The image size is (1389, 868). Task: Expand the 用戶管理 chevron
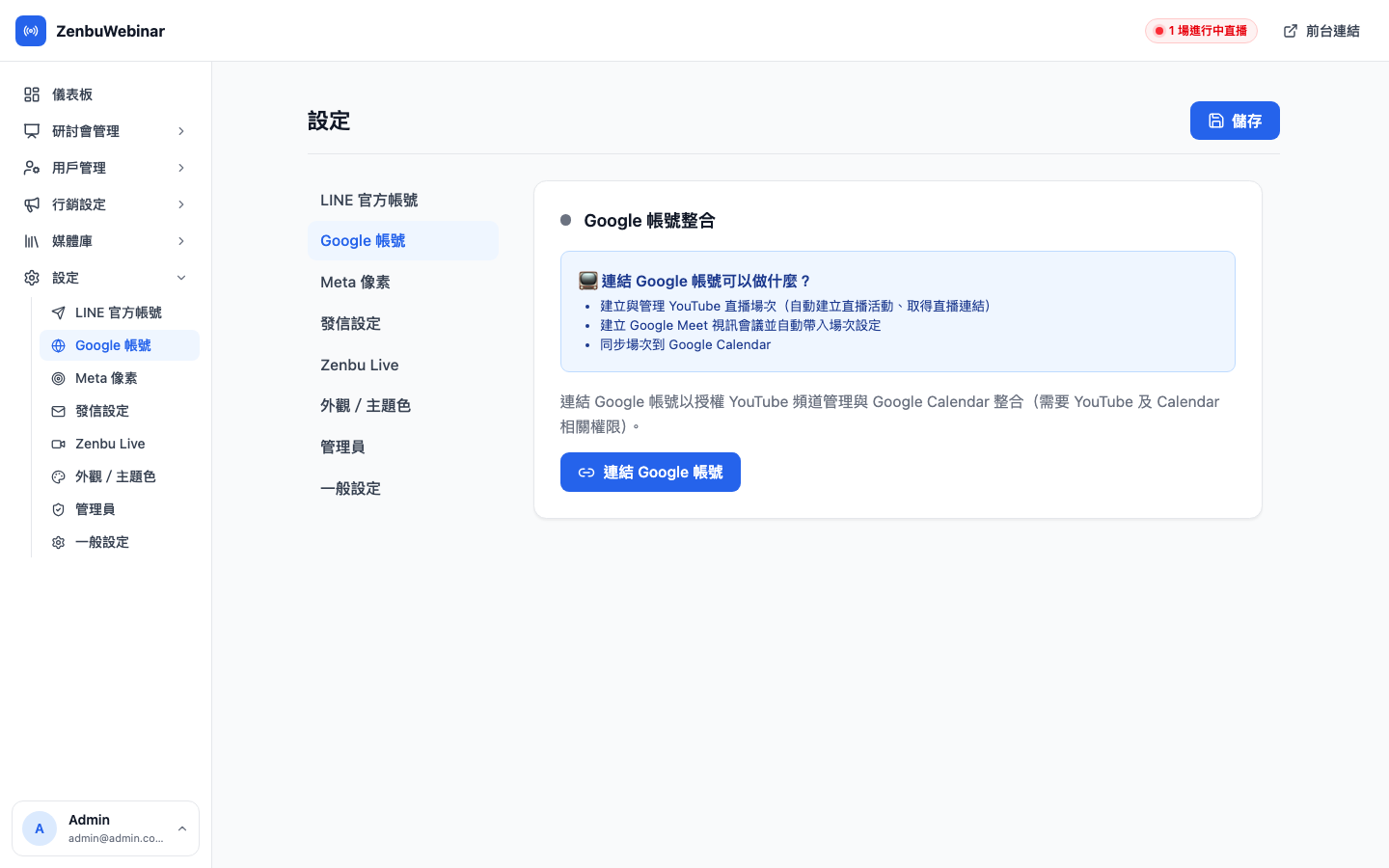coord(181,168)
